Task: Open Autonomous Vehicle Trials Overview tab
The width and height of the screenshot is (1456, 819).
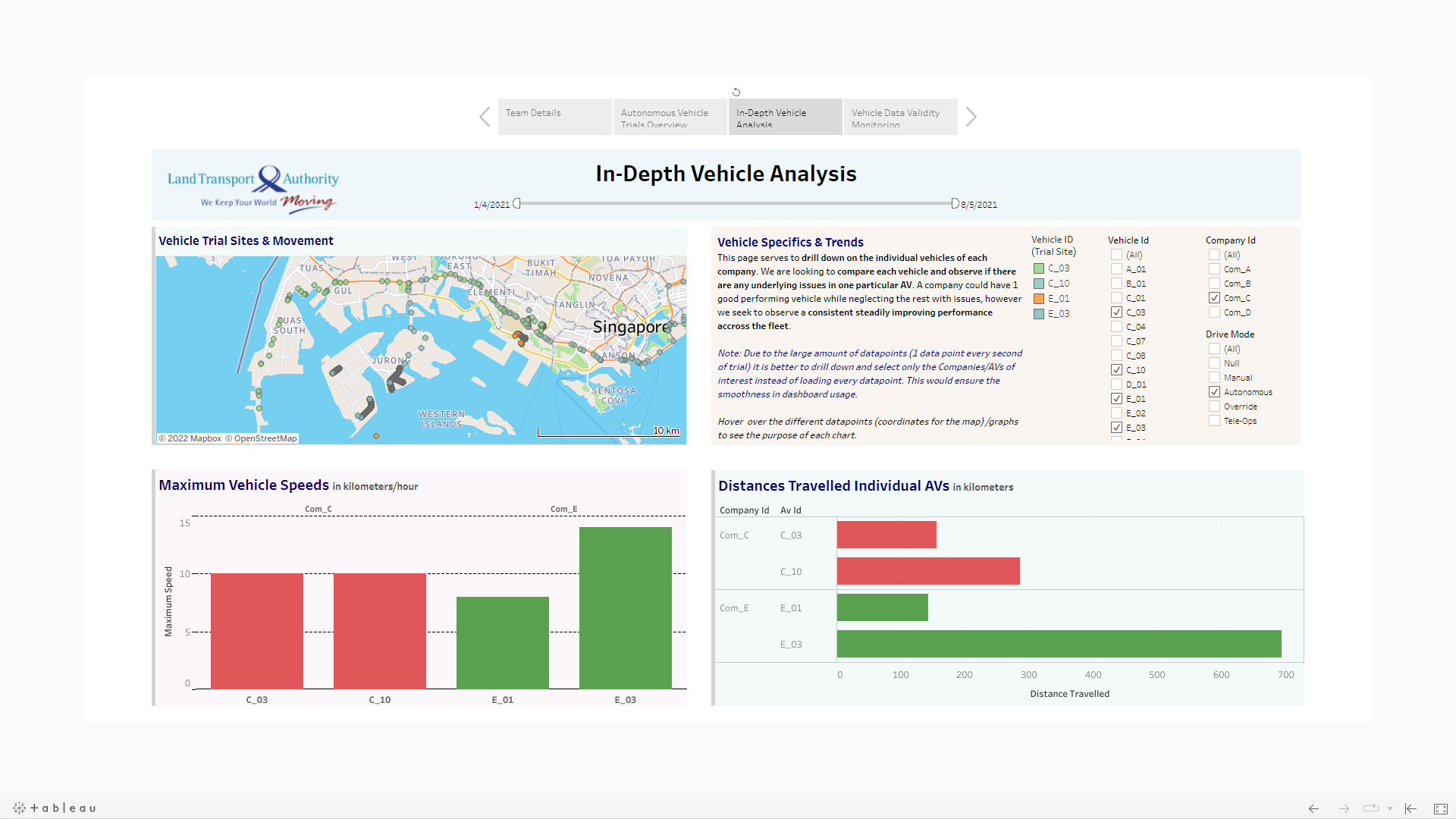Action: 670,117
